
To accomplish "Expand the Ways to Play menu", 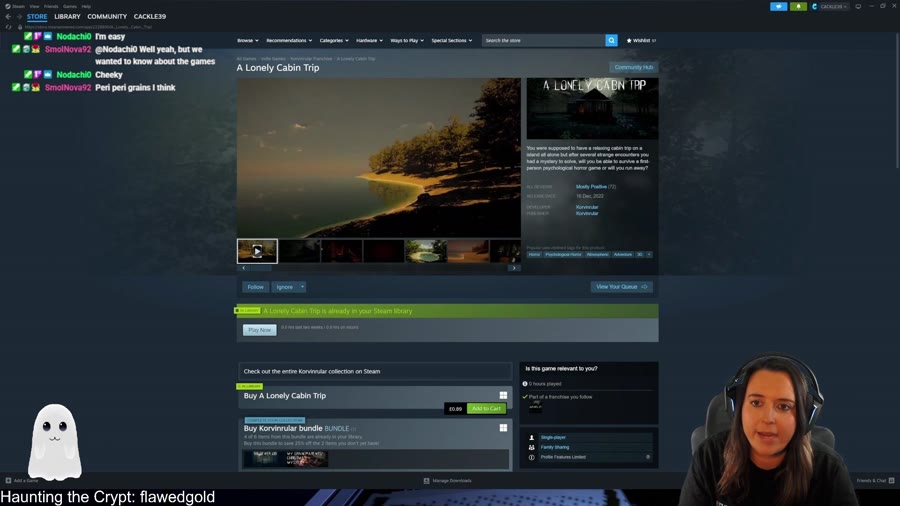I will (407, 41).
